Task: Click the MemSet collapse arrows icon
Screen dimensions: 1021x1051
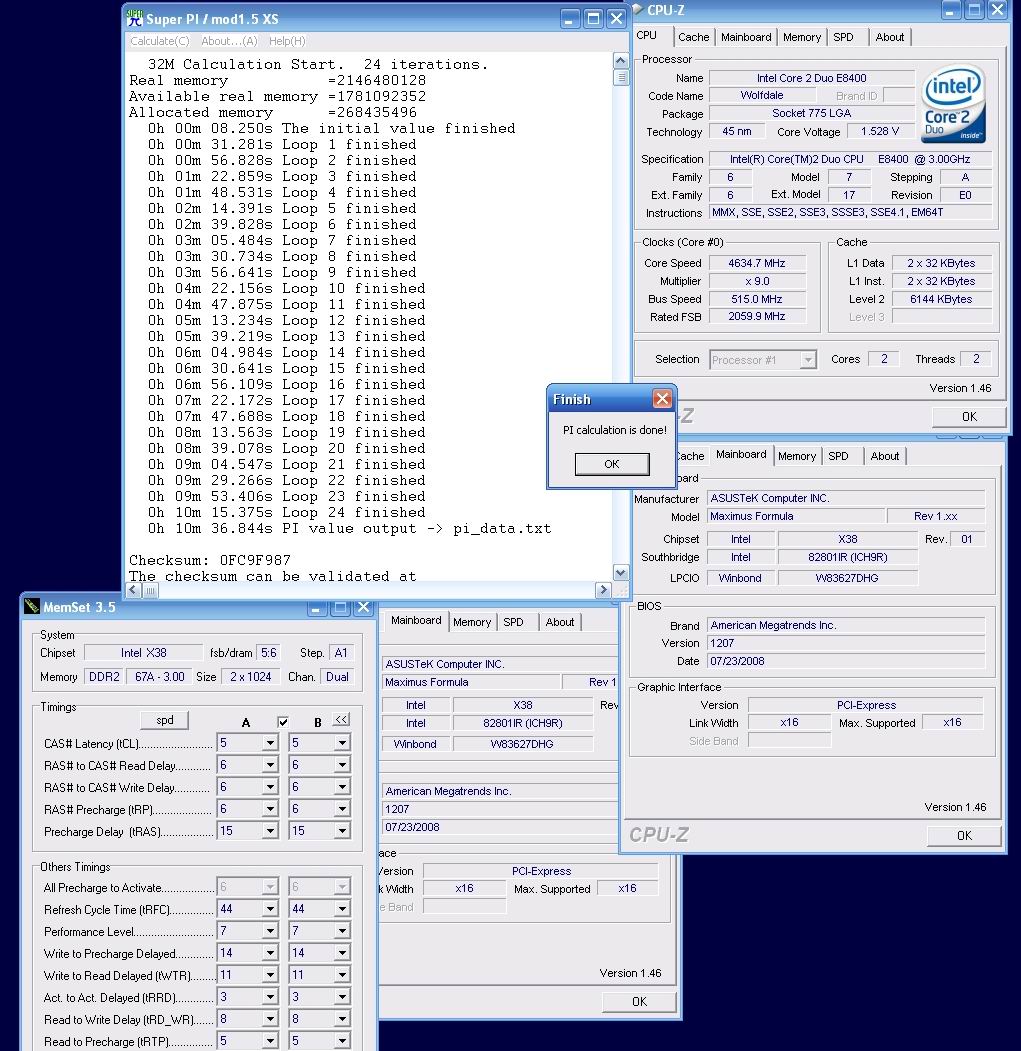Action: [x=341, y=720]
